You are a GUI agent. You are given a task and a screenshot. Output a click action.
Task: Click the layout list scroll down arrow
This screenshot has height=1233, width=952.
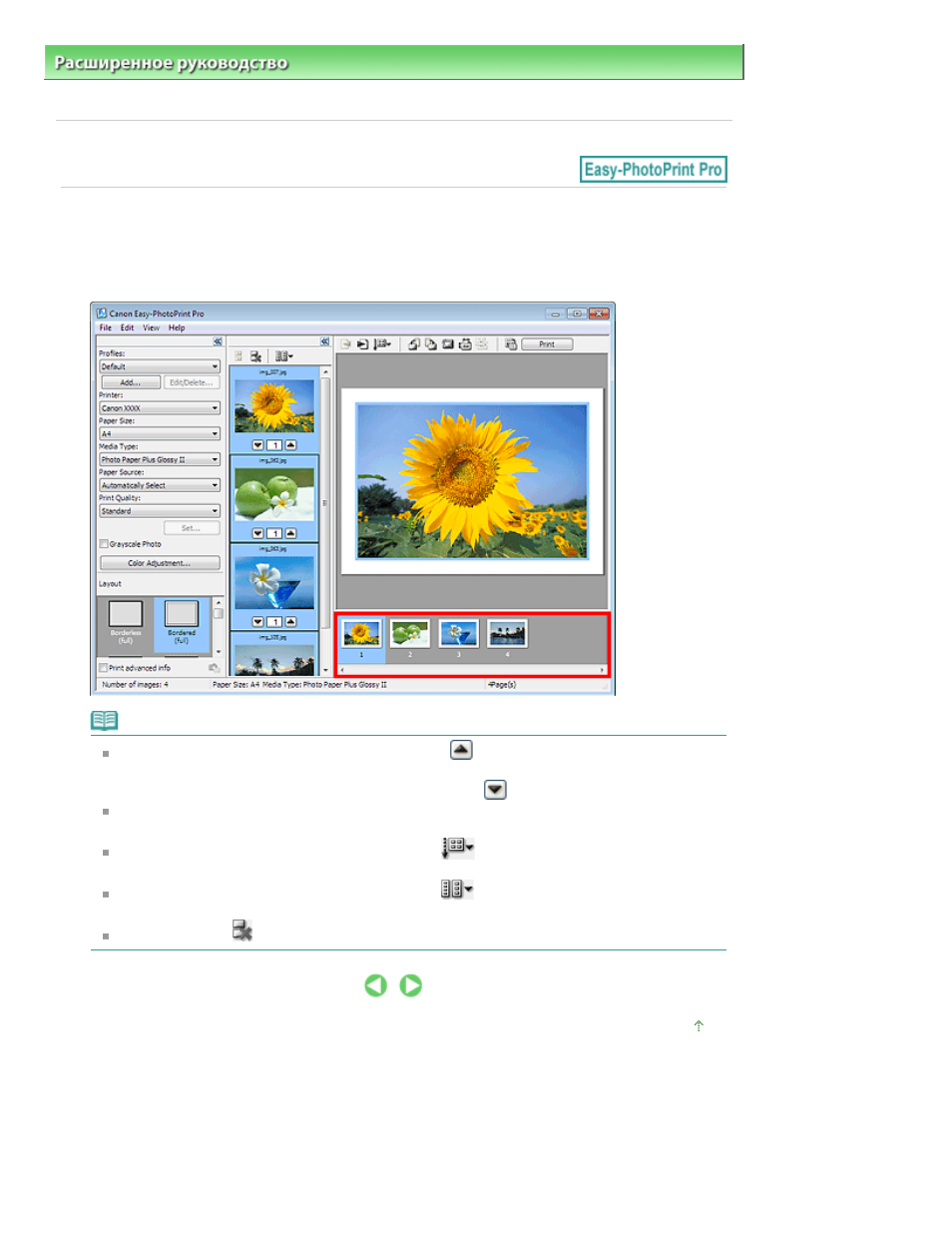(218, 651)
